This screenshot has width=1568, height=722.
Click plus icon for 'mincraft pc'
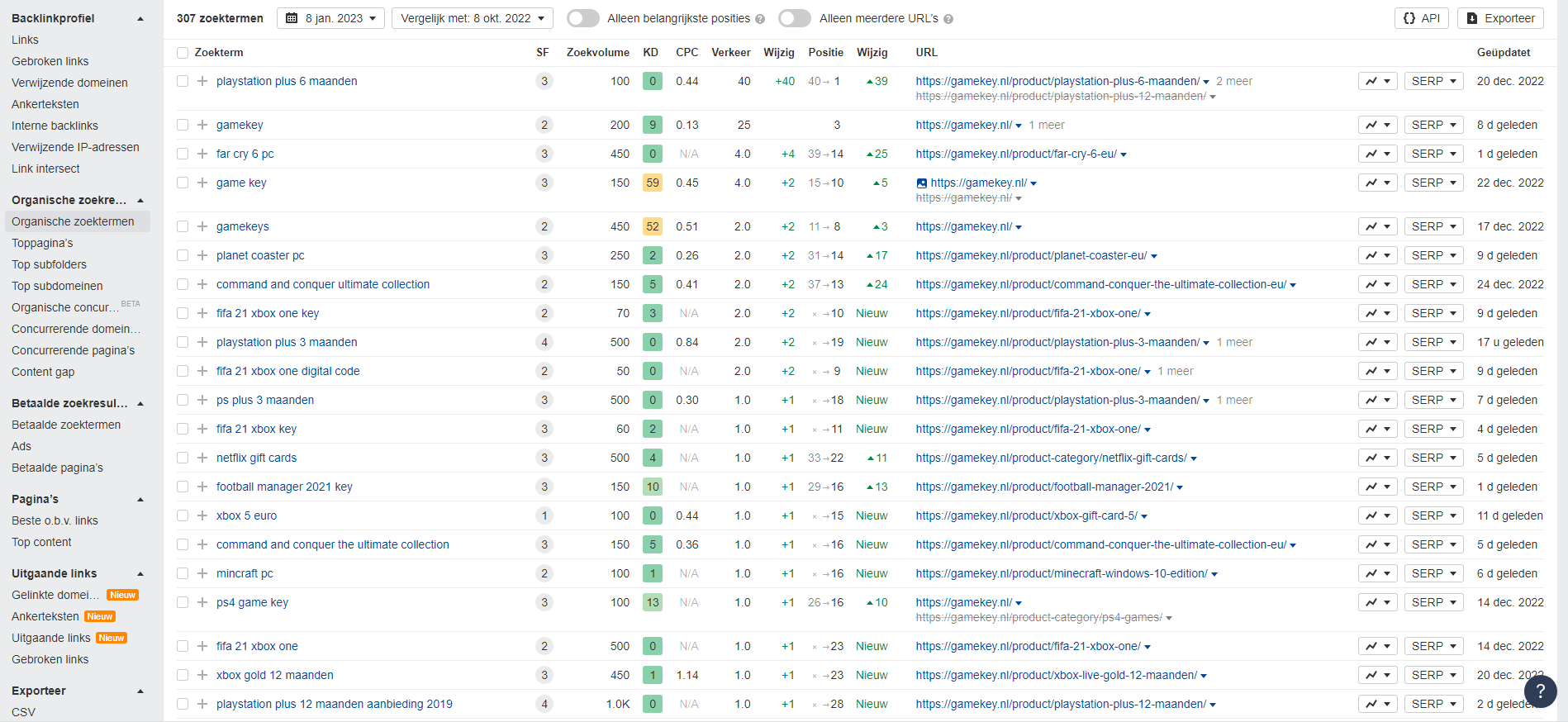point(202,573)
